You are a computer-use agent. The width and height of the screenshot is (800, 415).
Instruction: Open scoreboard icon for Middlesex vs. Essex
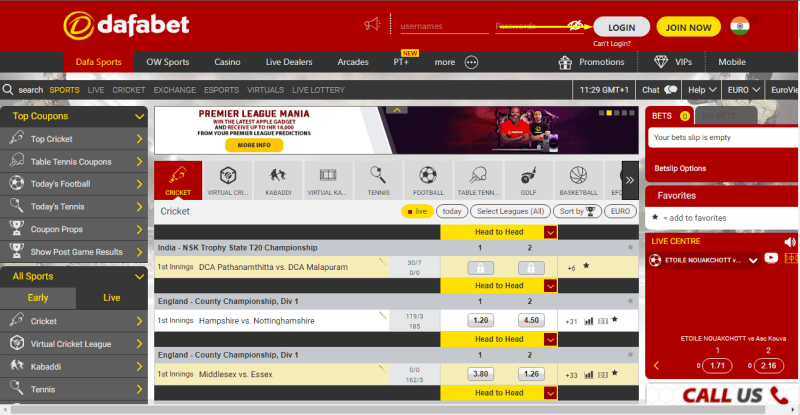click(x=603, y=375)
